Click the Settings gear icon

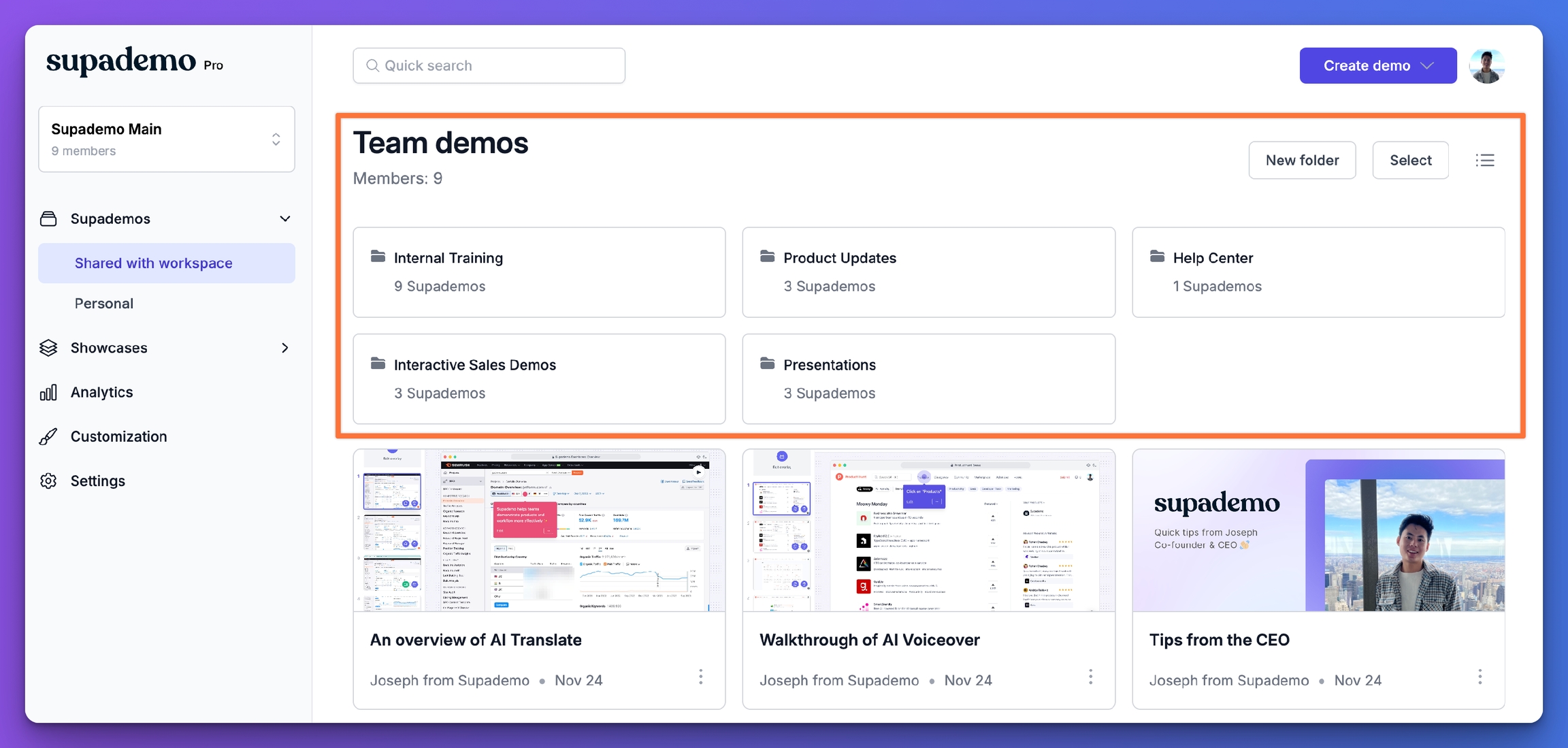[48, 481]
